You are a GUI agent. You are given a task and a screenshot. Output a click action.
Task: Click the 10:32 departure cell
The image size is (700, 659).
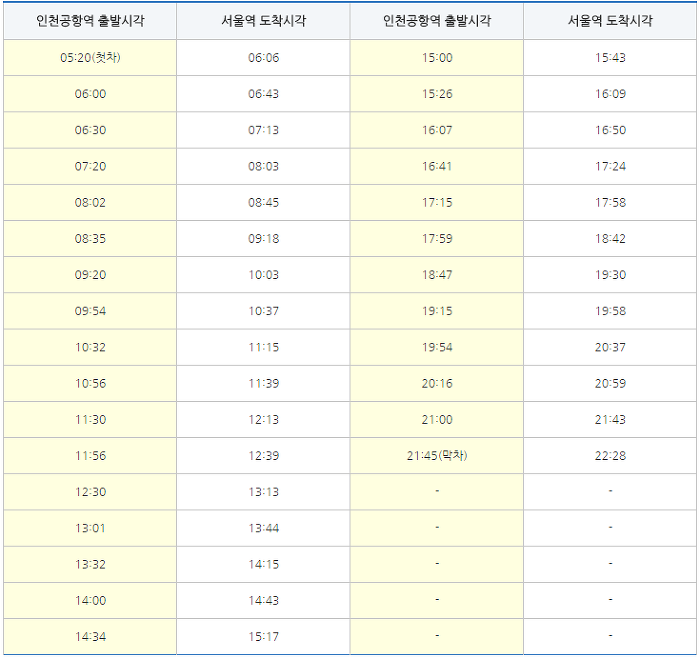[90, 347]
